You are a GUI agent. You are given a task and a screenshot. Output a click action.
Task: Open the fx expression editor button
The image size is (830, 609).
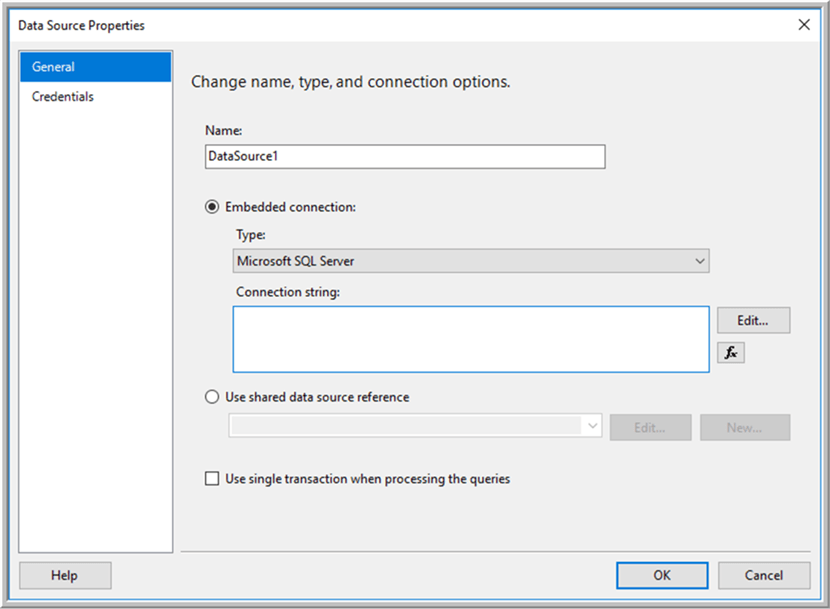pos(731,352)
